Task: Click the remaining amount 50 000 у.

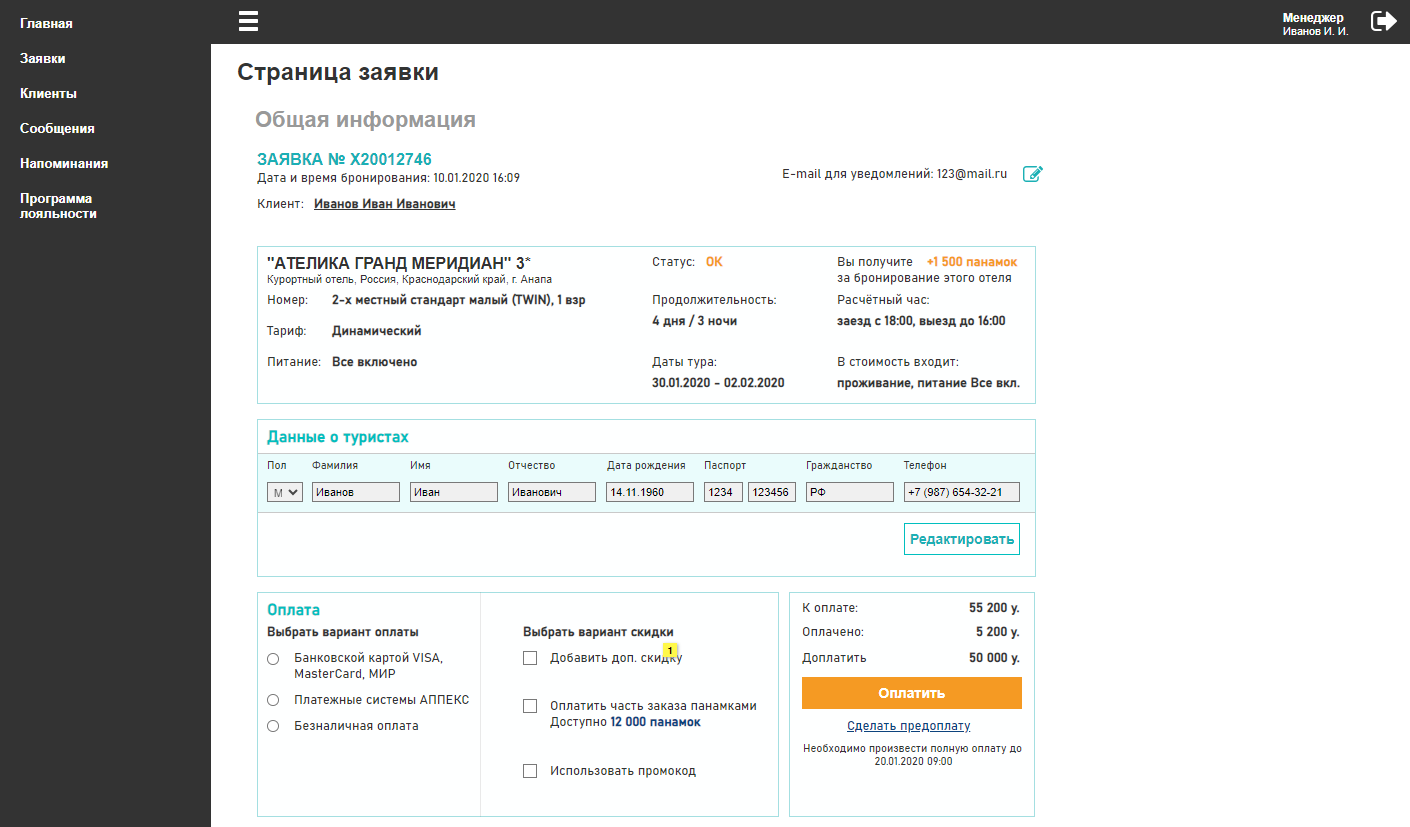Action: point(994,658)
